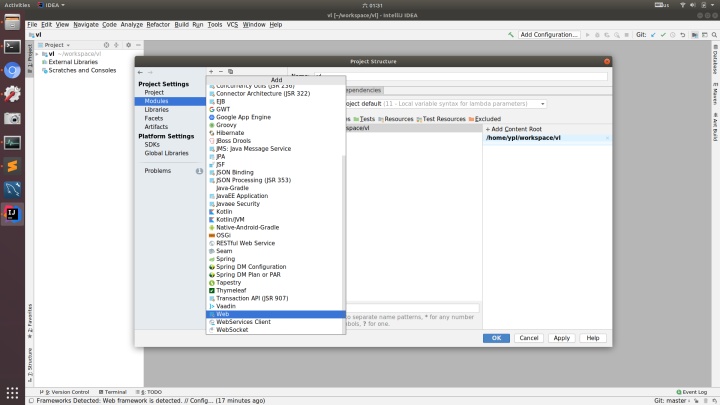Choose Web from the Add list

click(276, 314)
